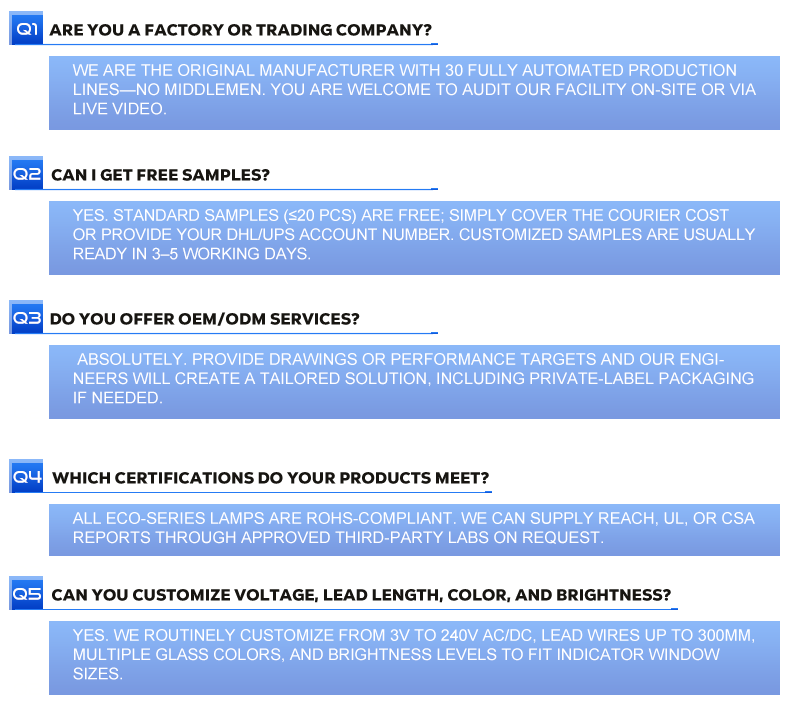This screenshot has height=720, width=790.
Task: Click the Q1 blue badge icon
Action: tap(26, 28)
